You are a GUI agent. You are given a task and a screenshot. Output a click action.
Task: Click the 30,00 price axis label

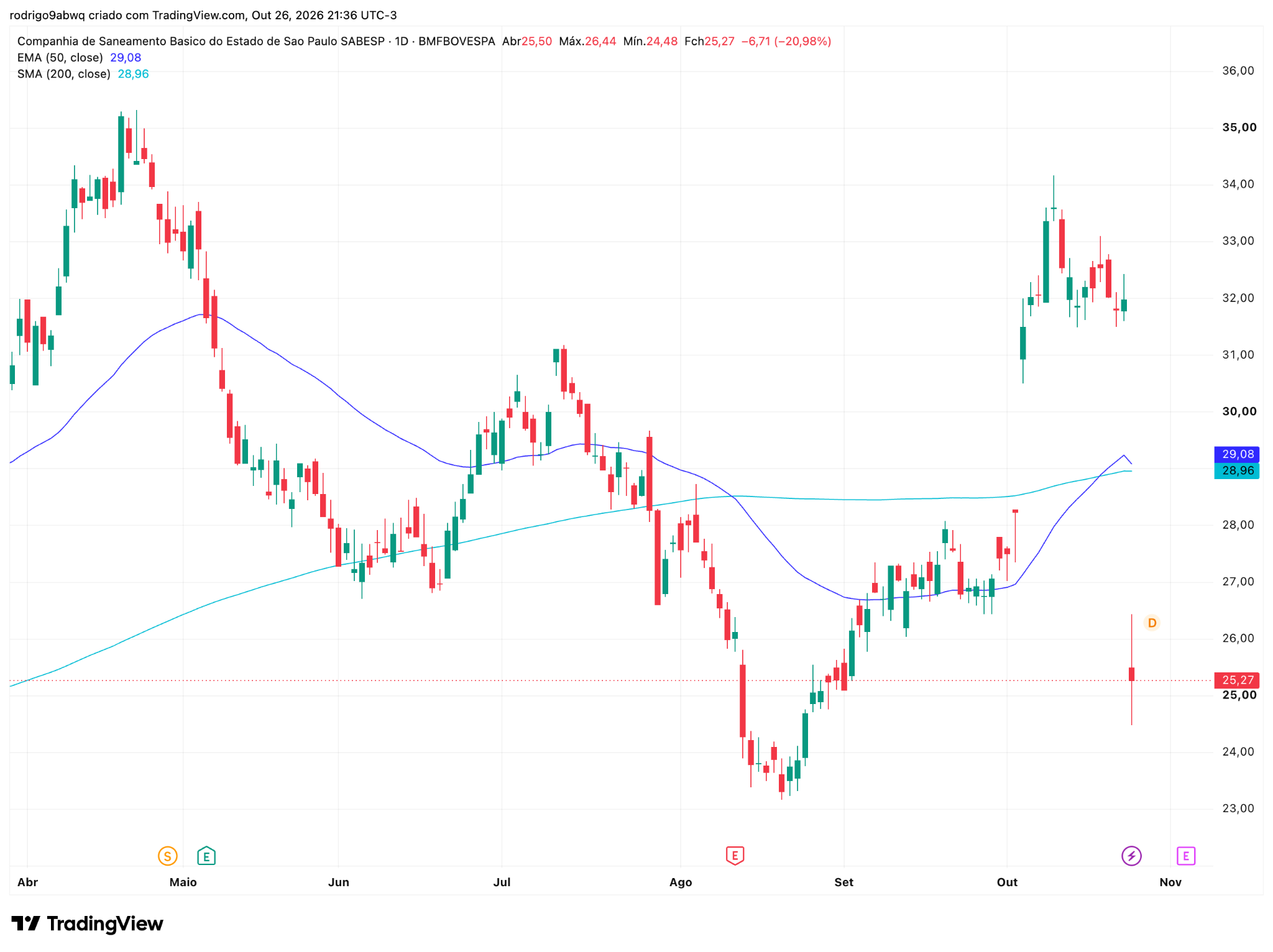click(1239, 411)
